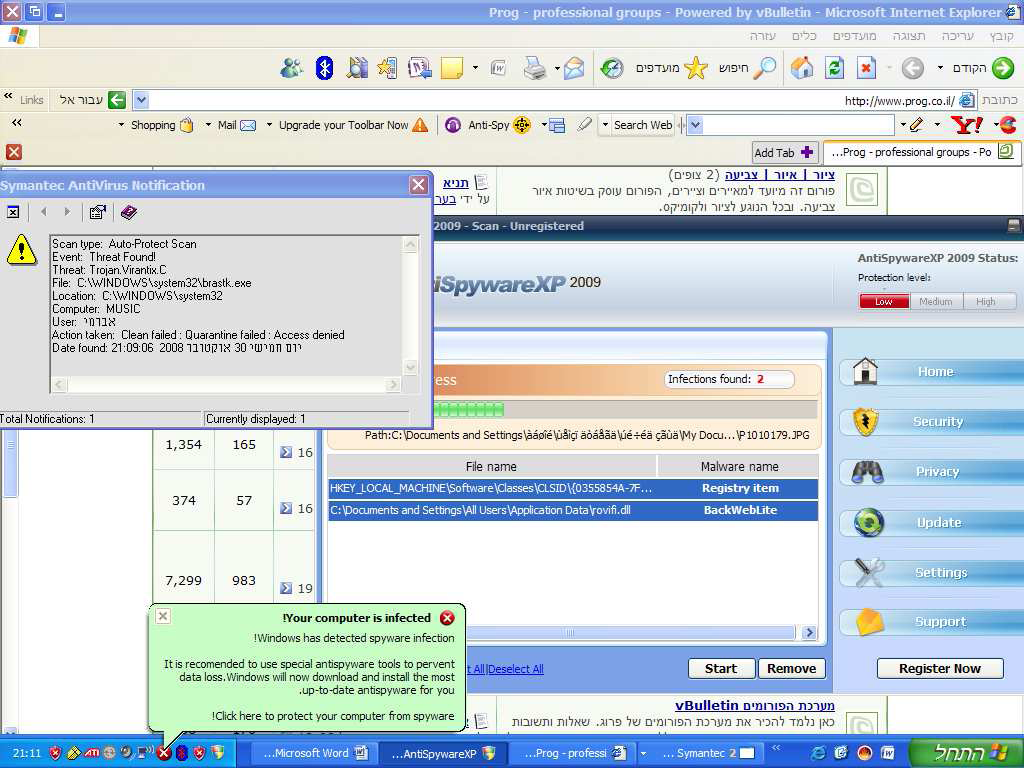The width and height of the screenshot is (1024, 768).
Task: Click the Search (חיפוש) magnifier button
Action: point(748,68)
